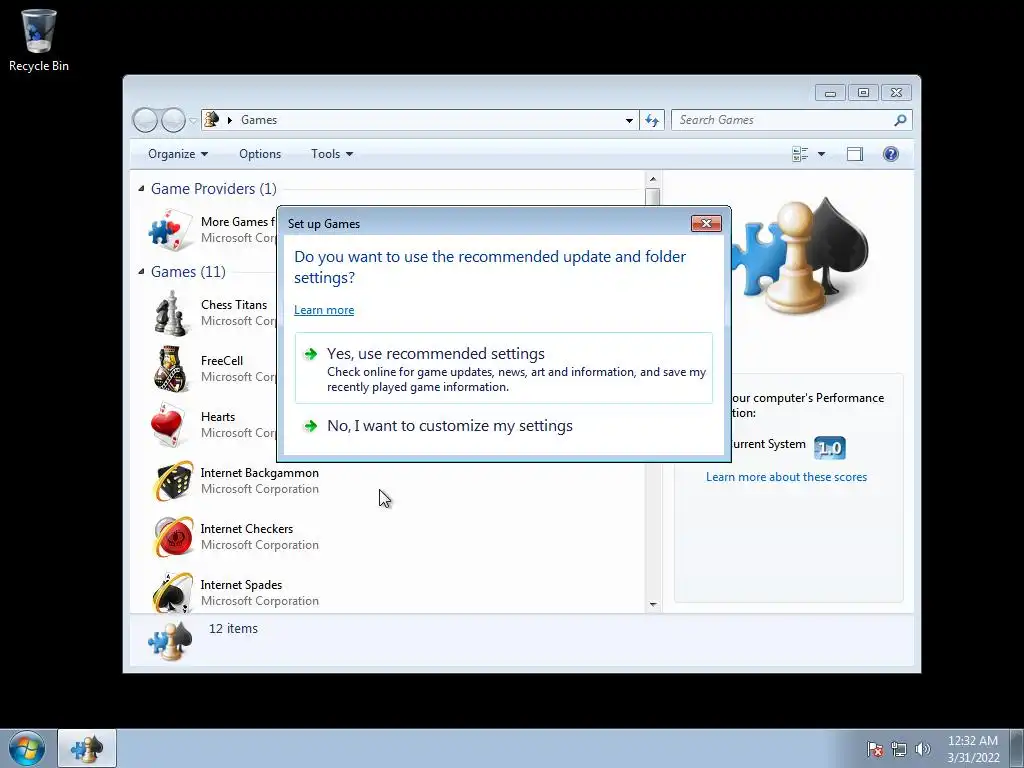Click the Games folder icon in address bar
1024x768 pixels.
point(212,120)
